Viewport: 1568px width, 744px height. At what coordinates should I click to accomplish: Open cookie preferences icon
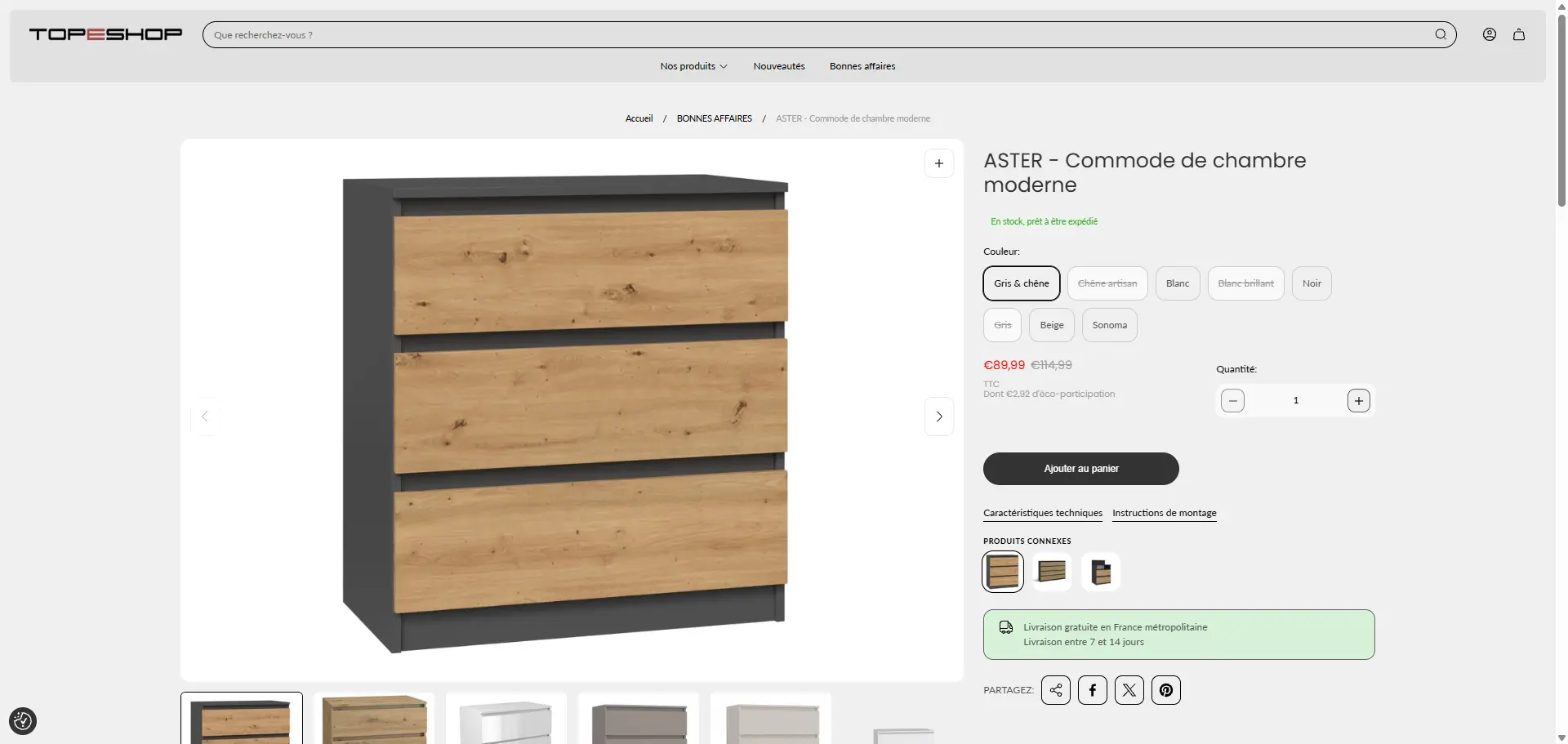click(23, 721)
